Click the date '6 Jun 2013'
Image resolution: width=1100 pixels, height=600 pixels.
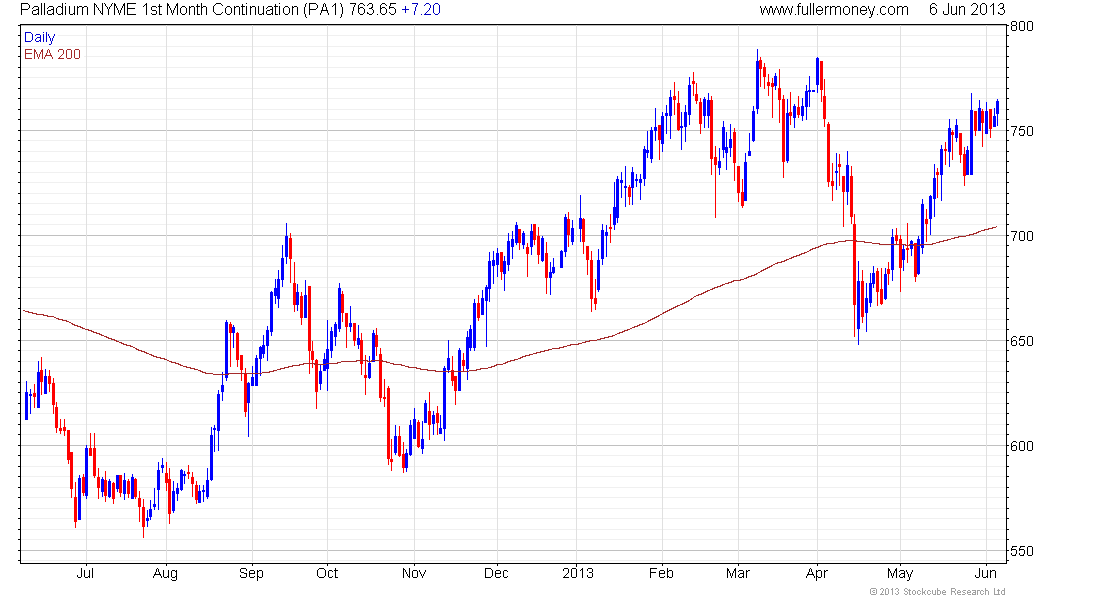pyautogui.click(x=967, y=10)
